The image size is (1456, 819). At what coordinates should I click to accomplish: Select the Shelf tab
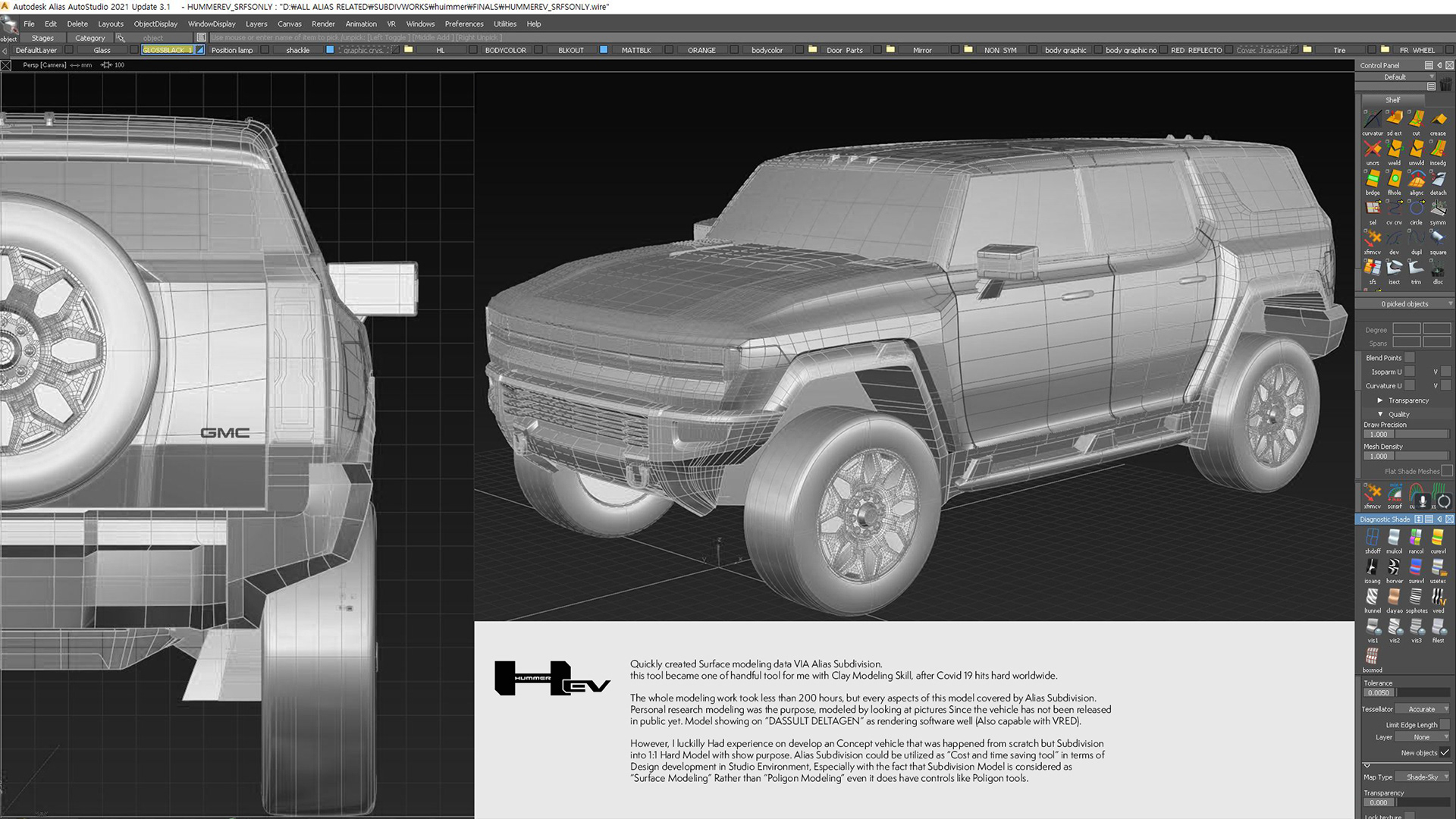pos(1393,100)
